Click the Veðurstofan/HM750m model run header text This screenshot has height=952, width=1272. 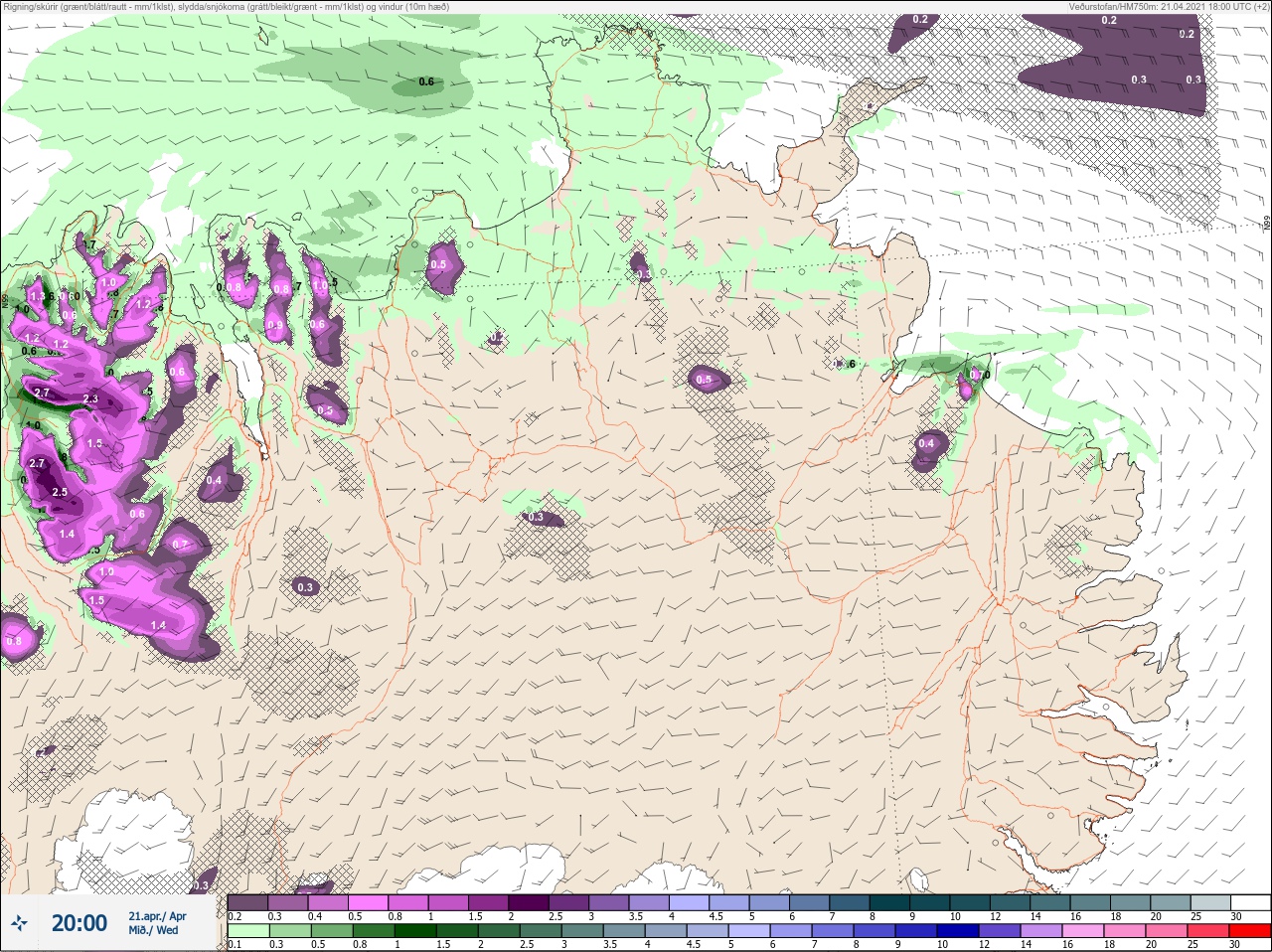(1169, 6)
